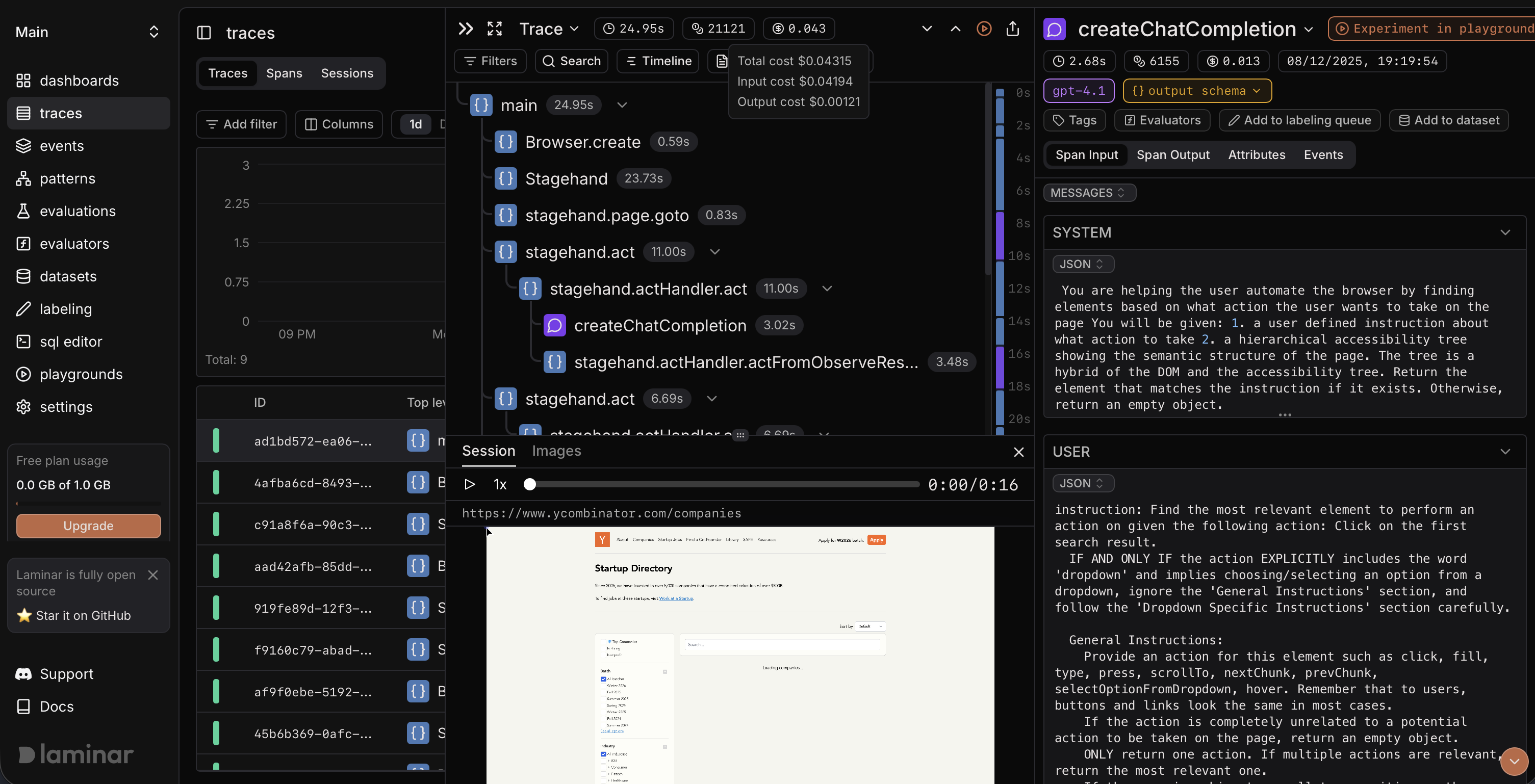
Task: Change the 1x playback speed
Action: [500, 484]
